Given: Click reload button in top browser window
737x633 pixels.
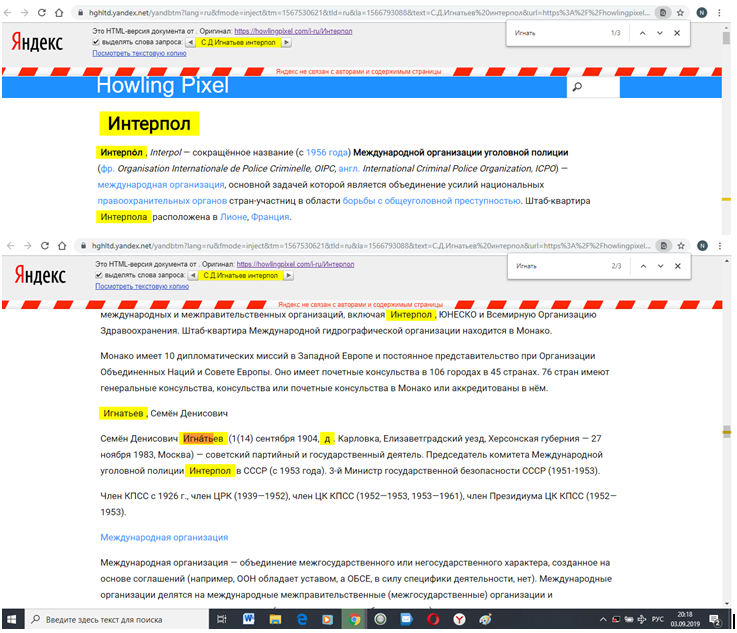Looking at the screenshot, I should point(42,13).
